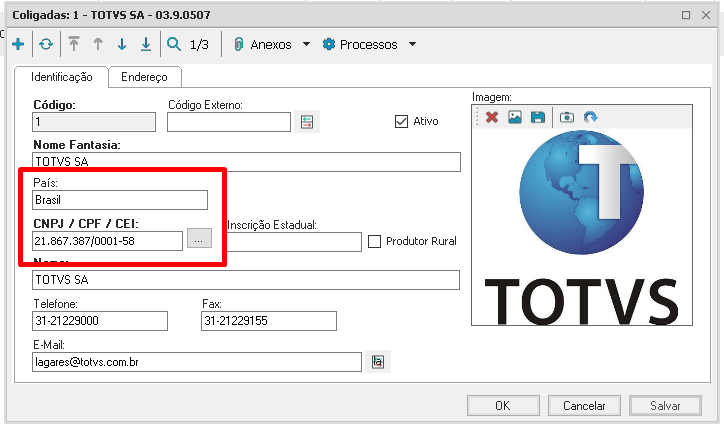Viewport: 724px width, 428px height.
Task: Refresh the record with the refresh icon
Action: point(46,44)
